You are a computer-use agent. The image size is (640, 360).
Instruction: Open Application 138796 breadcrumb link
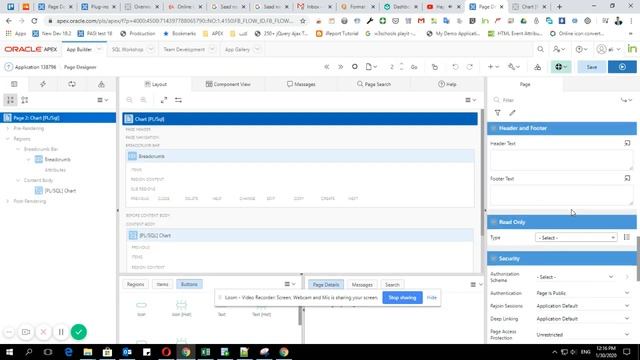(x=36, y=67)
